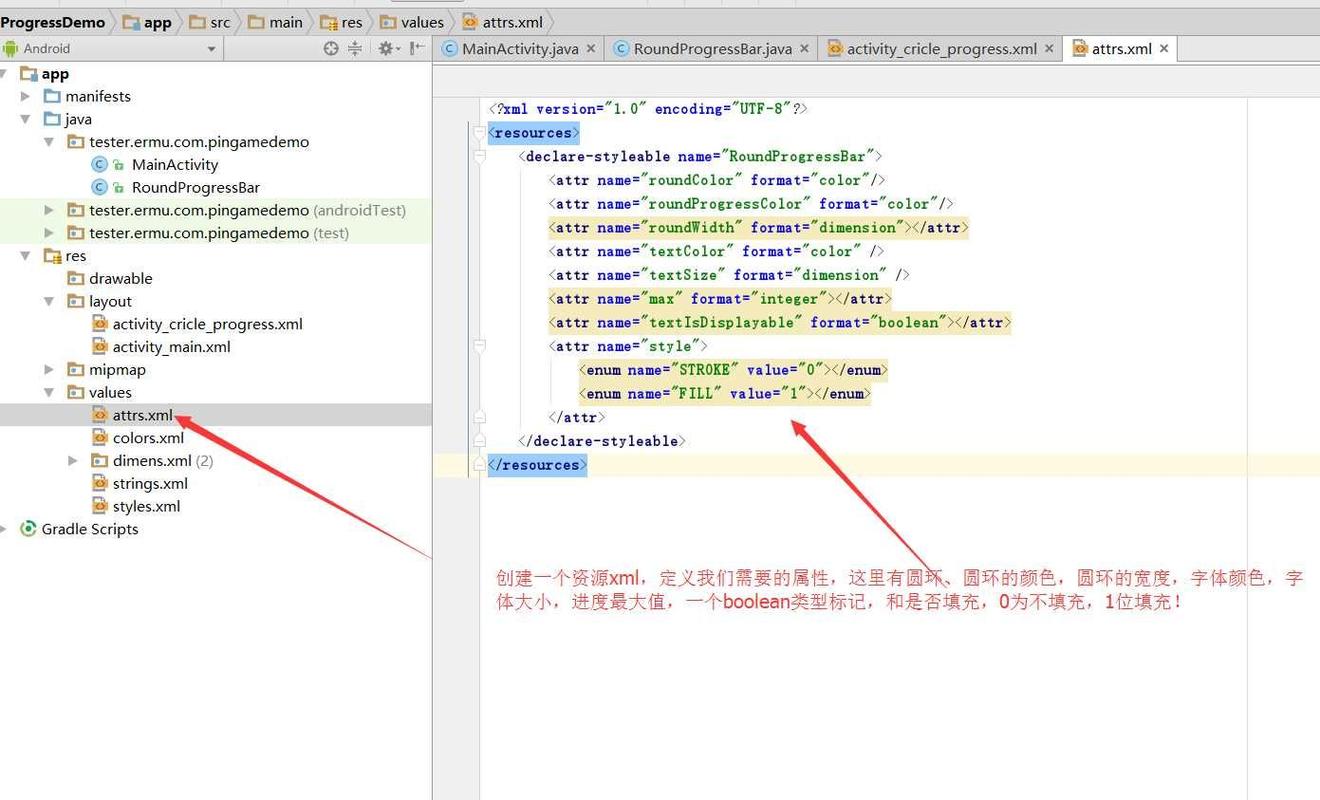Click the values breadcrumb in navigation bar
This screenshot has height=800, width=1320.
point(421,22)
